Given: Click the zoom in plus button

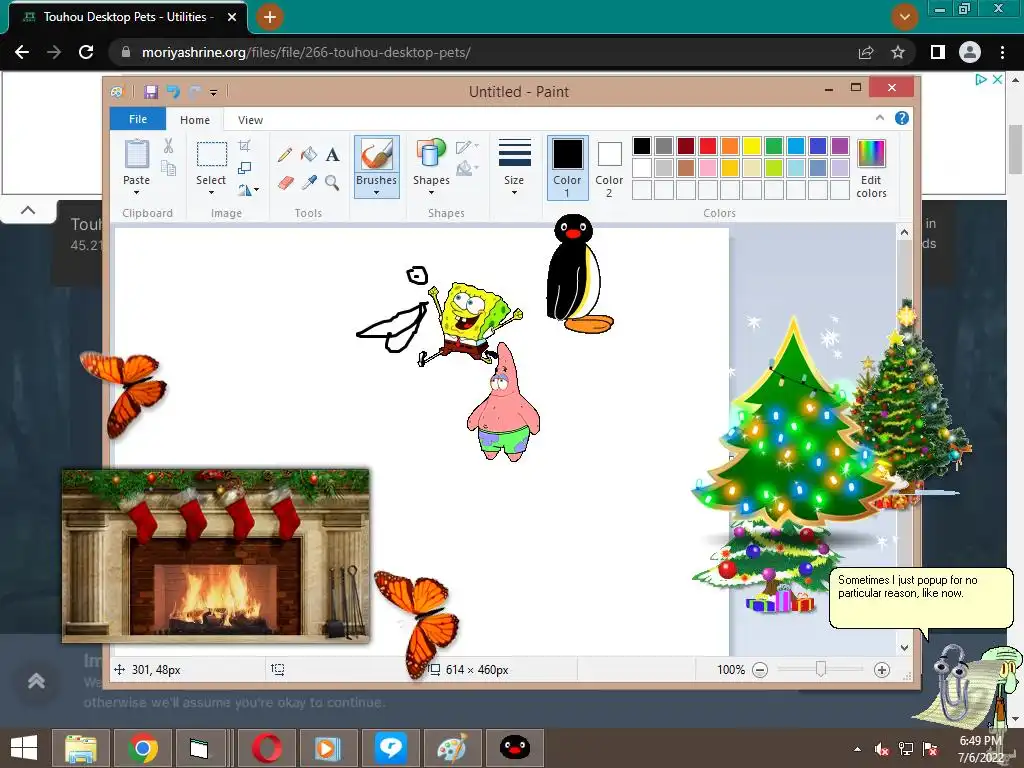Looking at the screenshot, I should coord(882,670).
